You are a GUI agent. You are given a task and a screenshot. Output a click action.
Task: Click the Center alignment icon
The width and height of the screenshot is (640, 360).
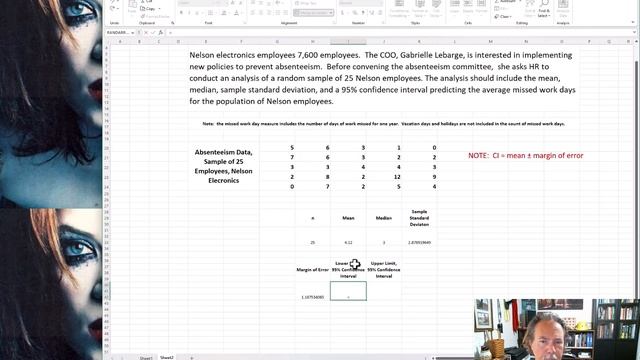point(261,13)
